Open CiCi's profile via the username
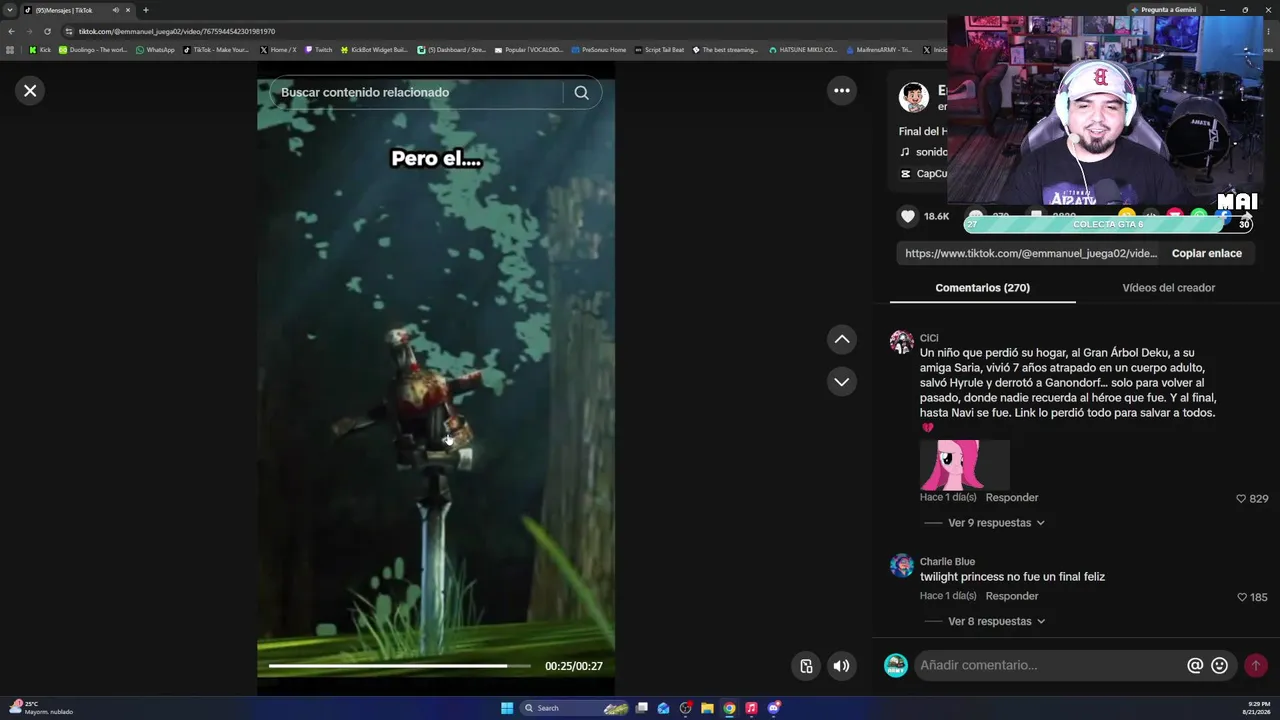1280x720 pixels. 929,338
